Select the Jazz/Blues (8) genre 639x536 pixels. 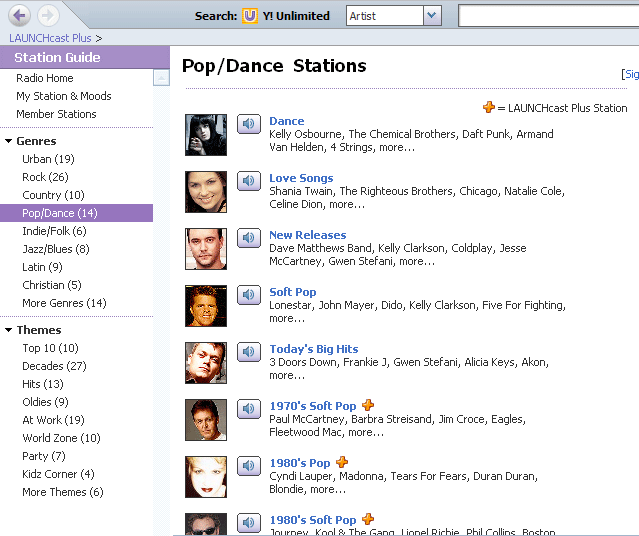pyautogui.click(x=56, y=249)
